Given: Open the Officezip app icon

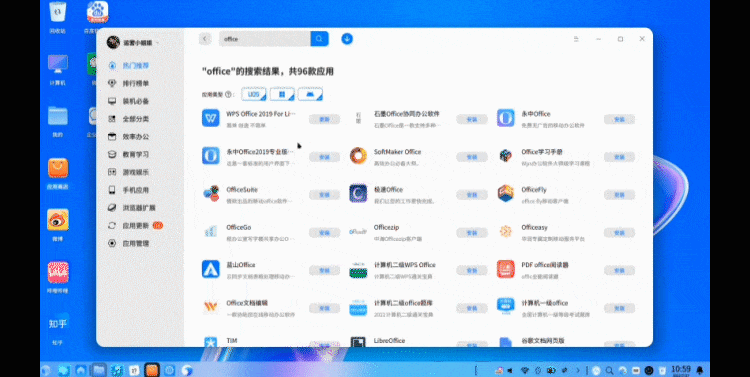Looking at the screenshot, I should point(358,231).
